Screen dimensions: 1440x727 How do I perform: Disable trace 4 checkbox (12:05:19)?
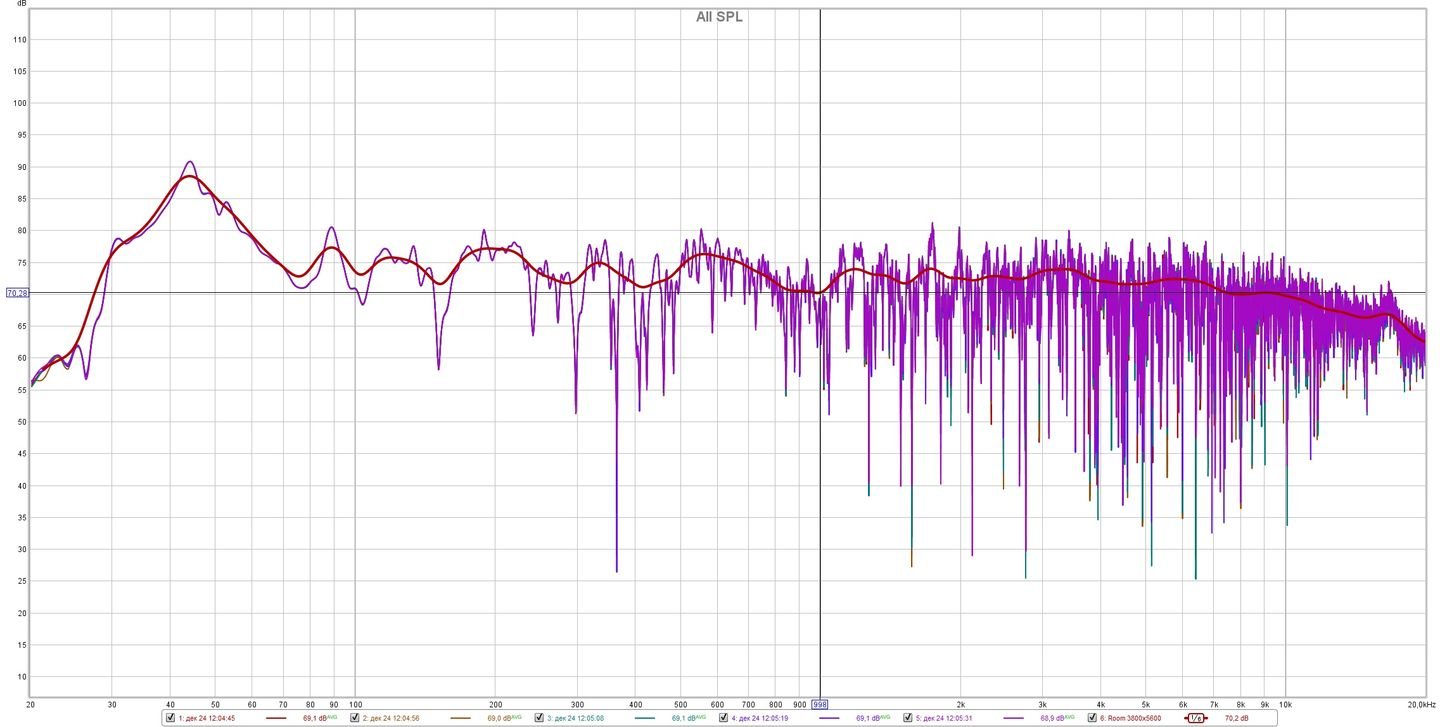[x=724, y=718]
